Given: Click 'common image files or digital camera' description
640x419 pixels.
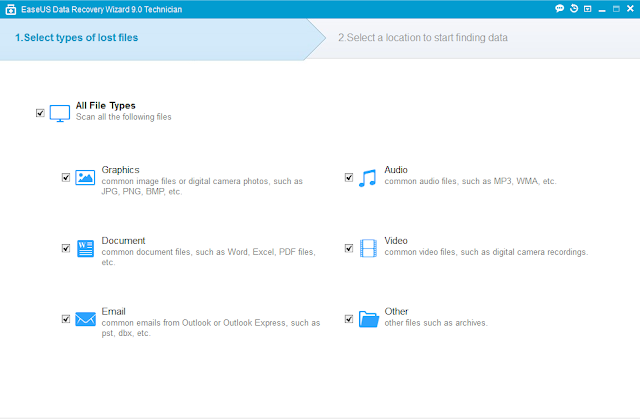Looking at the screenshot, I should point(202,186).
